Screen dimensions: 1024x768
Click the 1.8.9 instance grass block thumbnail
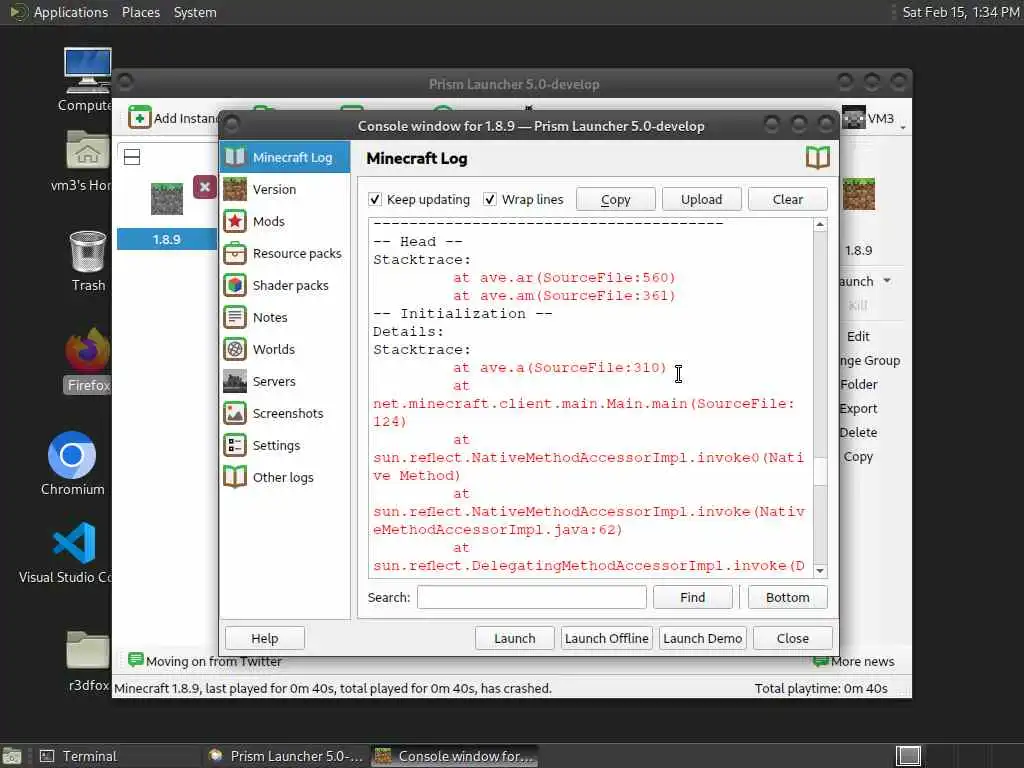tap(167, 199)
